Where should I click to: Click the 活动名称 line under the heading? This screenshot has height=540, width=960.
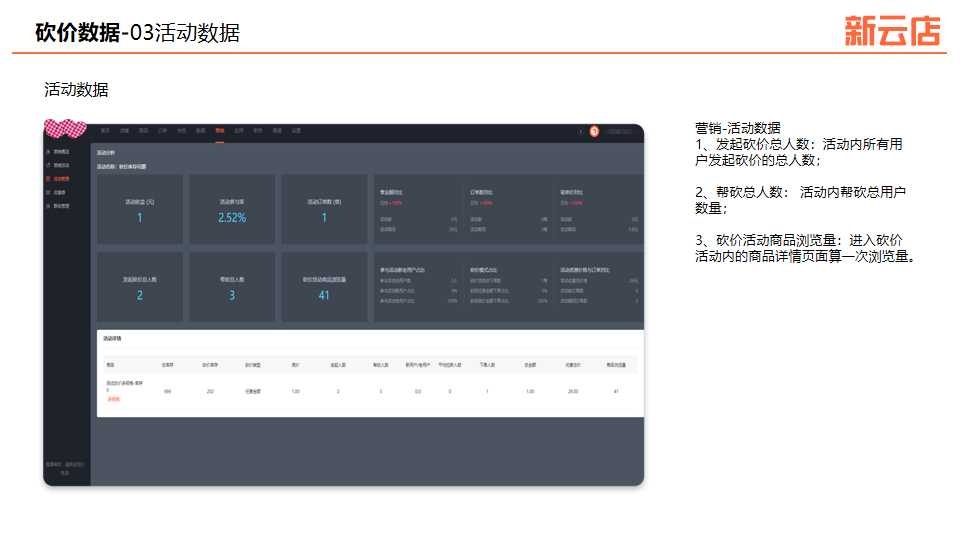(121, 167)
